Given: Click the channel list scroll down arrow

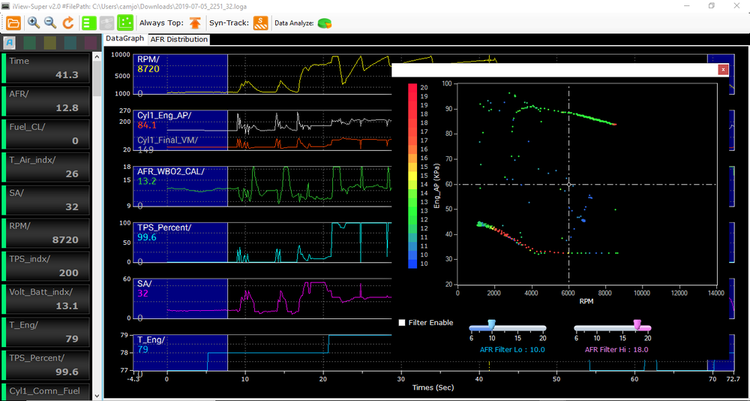Looking at the screenshot, I should click(x=97, y=395).
